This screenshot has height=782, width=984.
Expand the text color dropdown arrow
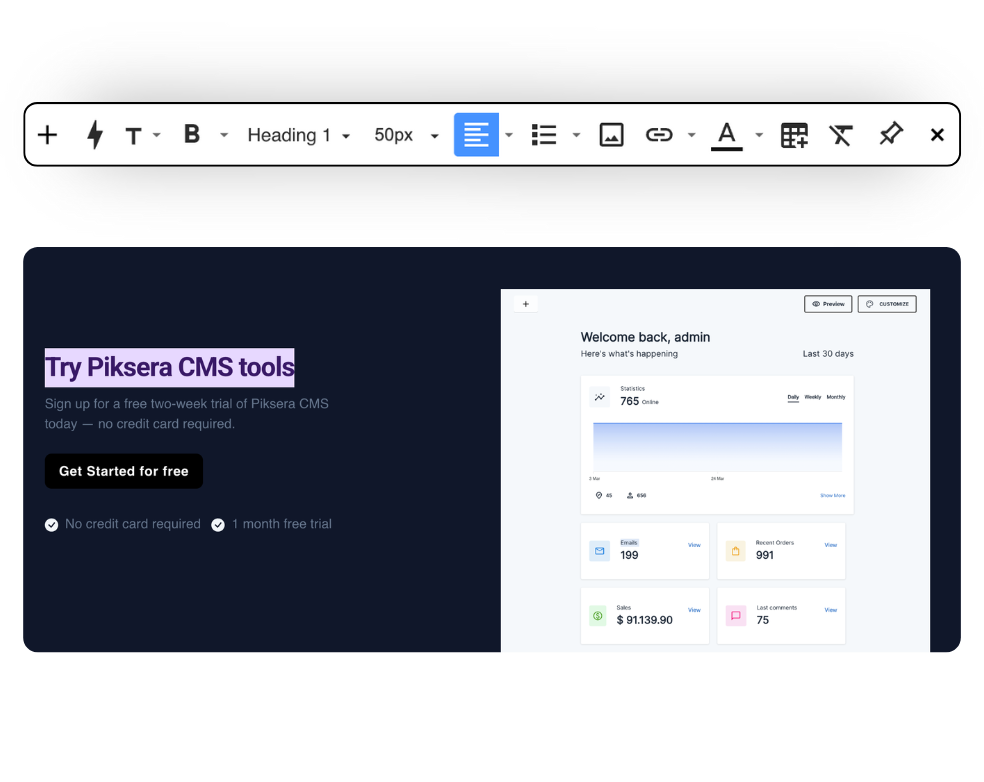click(x=759, y=135)
